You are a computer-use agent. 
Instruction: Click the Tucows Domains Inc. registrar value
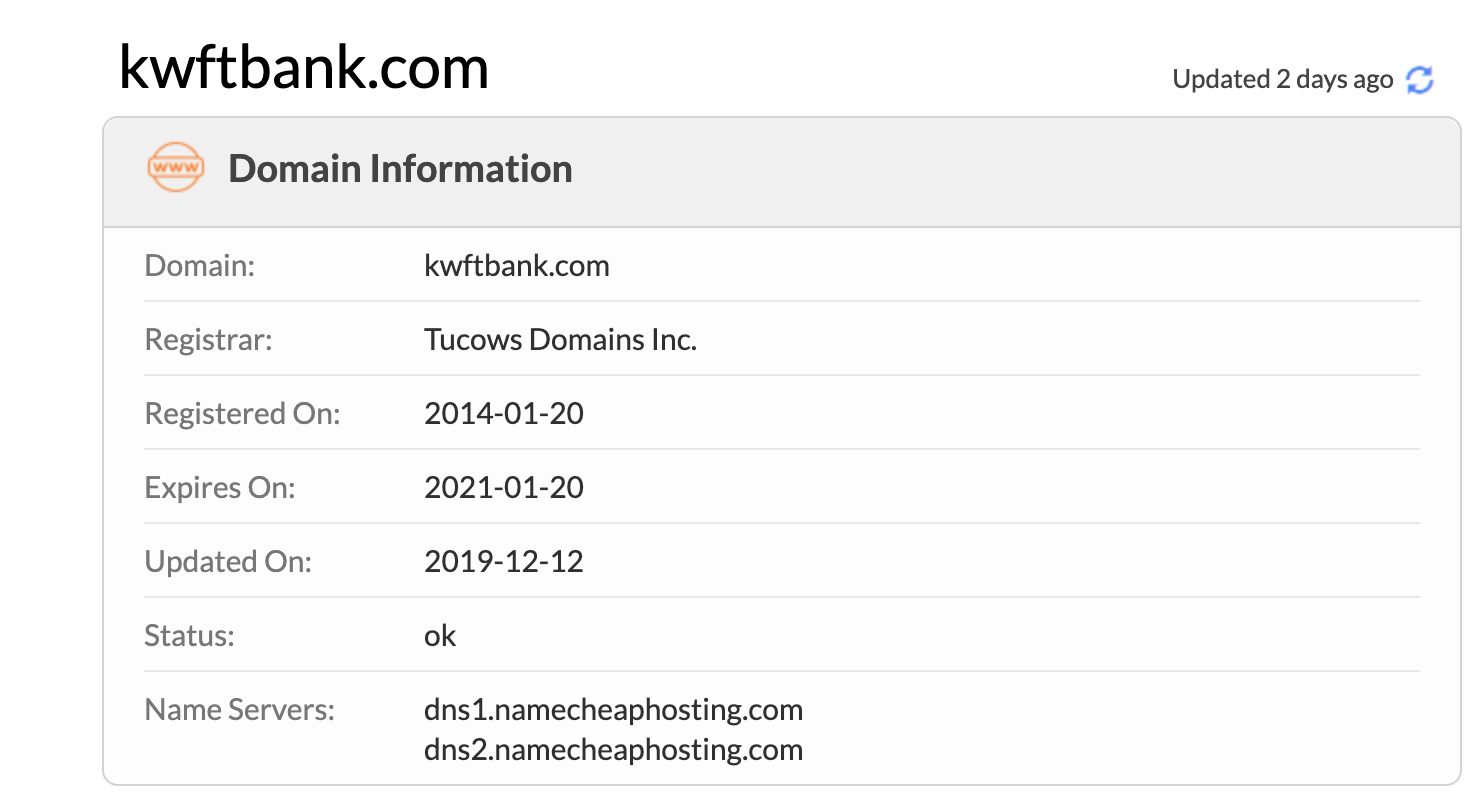point(560,340)
